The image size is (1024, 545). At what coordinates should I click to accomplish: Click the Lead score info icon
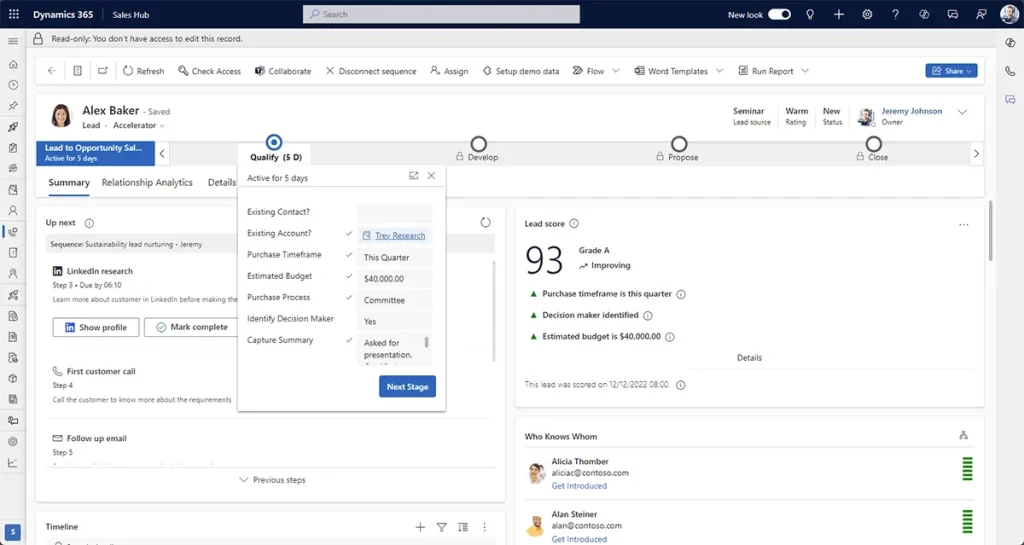574,224
